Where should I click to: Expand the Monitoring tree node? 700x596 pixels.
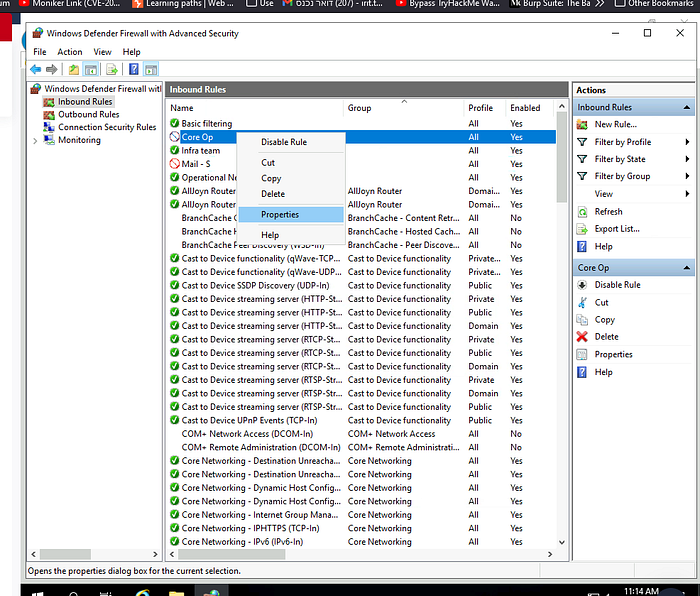coord(35,141)
